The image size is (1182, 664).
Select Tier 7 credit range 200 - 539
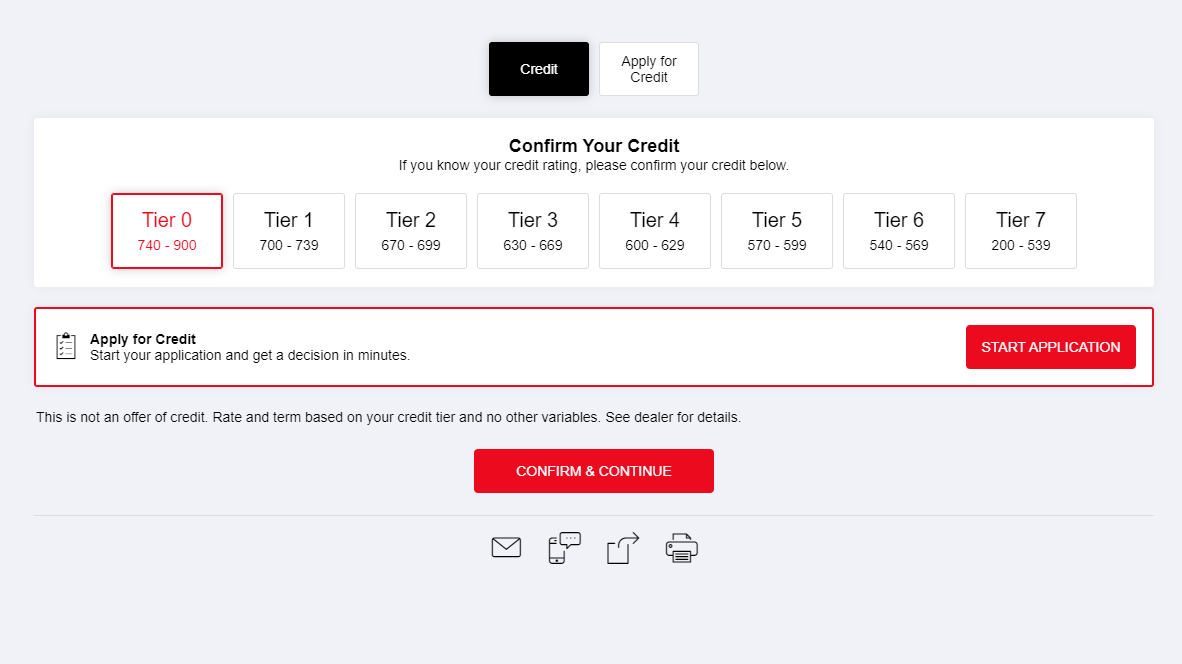coord(1021,231)
